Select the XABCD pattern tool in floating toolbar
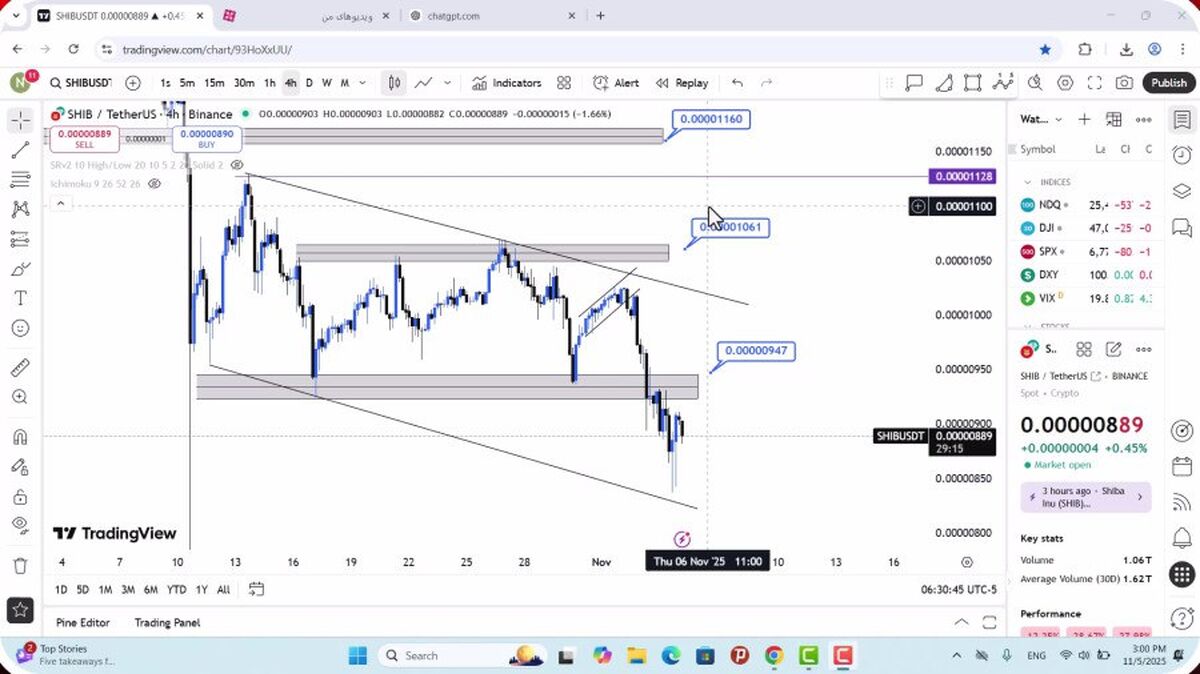The height and width of the screenshot is (674, 1200). (x=1001, y=83)
